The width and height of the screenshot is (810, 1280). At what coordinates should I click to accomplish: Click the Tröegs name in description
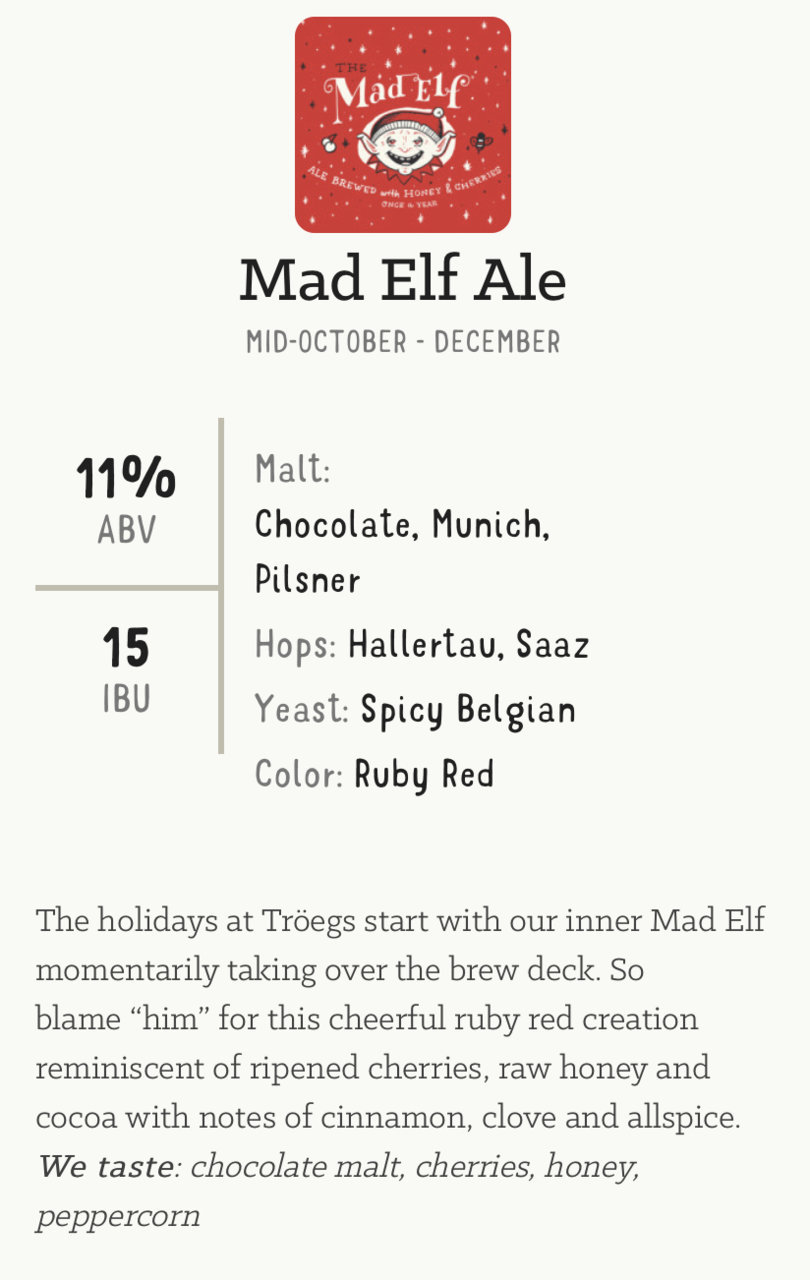pyautogui.click(x=309, y=921)
